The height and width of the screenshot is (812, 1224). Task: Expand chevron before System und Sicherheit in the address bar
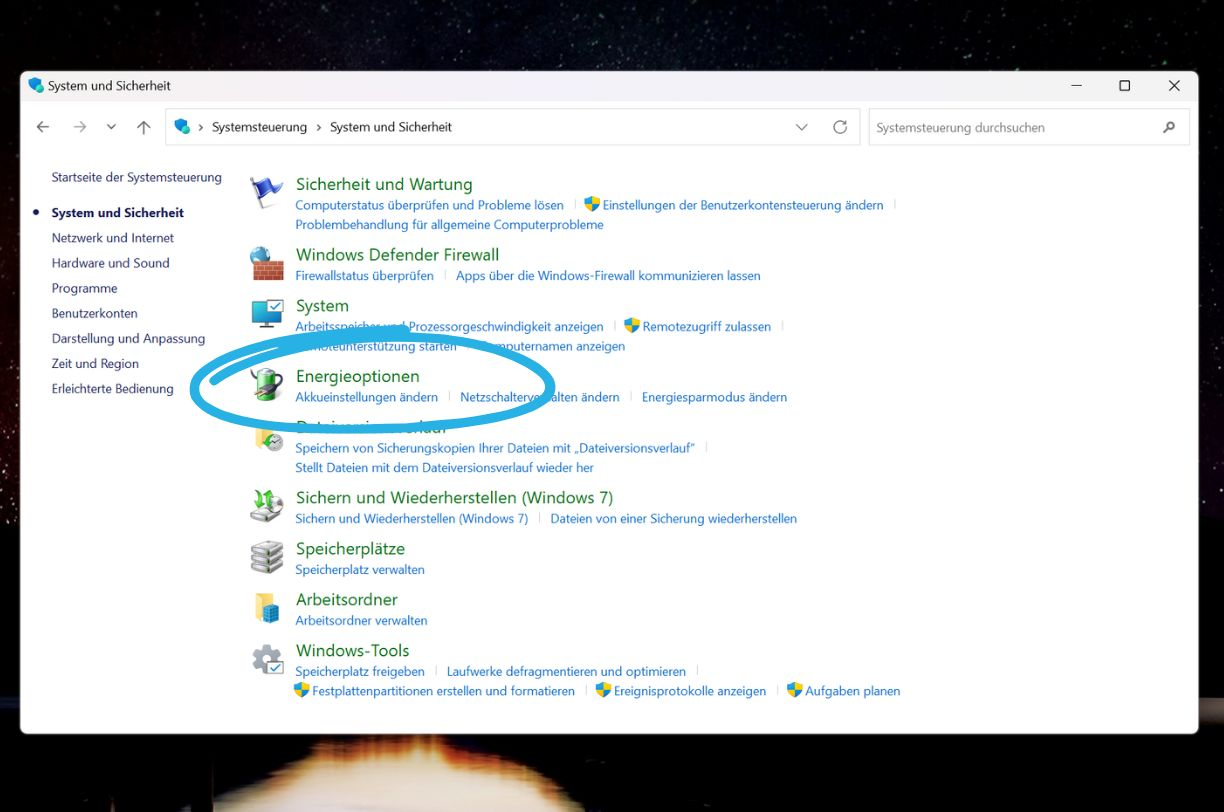point(319,127)
